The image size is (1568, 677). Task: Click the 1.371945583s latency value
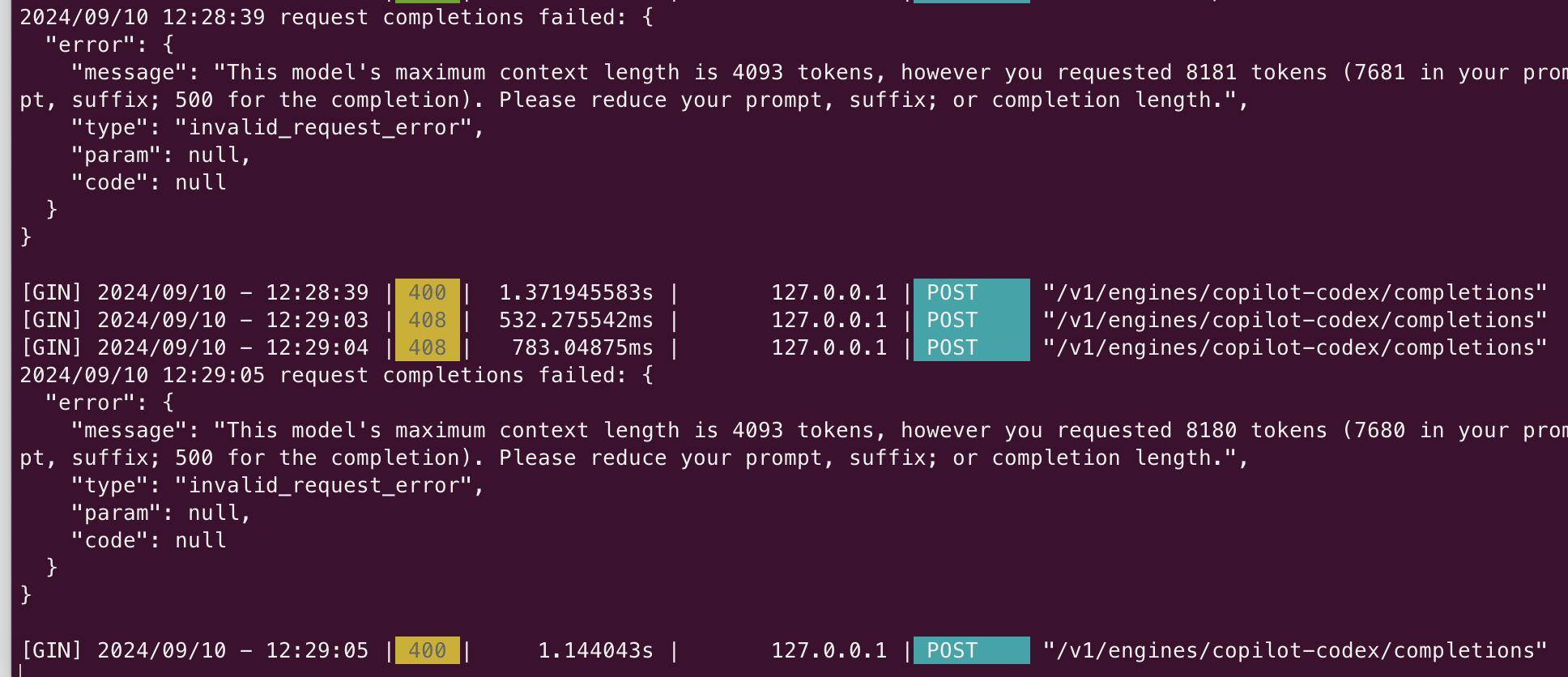coord(576,292)
